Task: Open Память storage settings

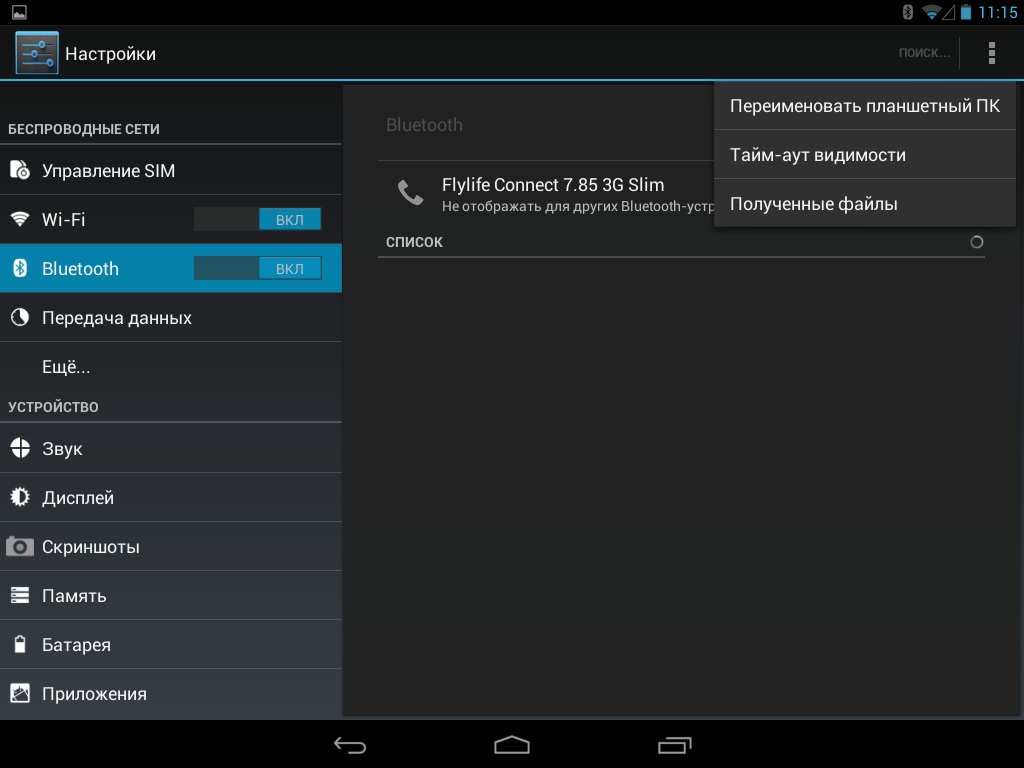Action: [74, 596]
